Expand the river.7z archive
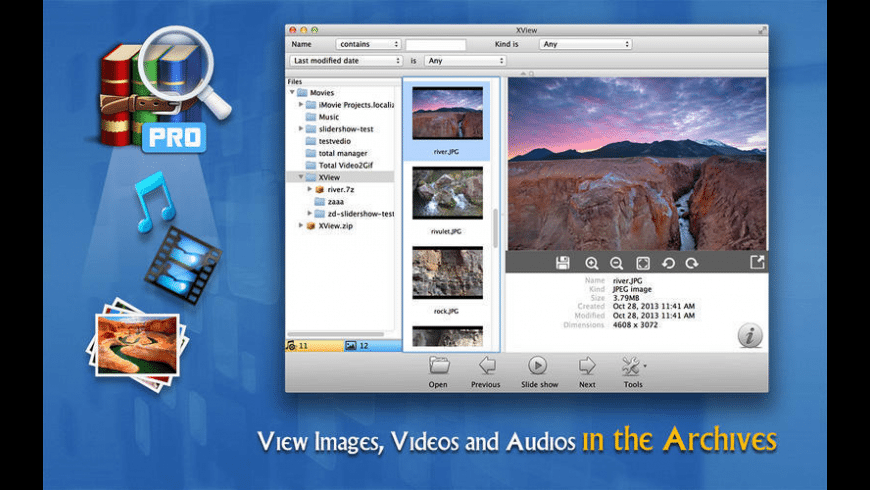The height and width of the screenshot is (490, 870). (310, 189)
